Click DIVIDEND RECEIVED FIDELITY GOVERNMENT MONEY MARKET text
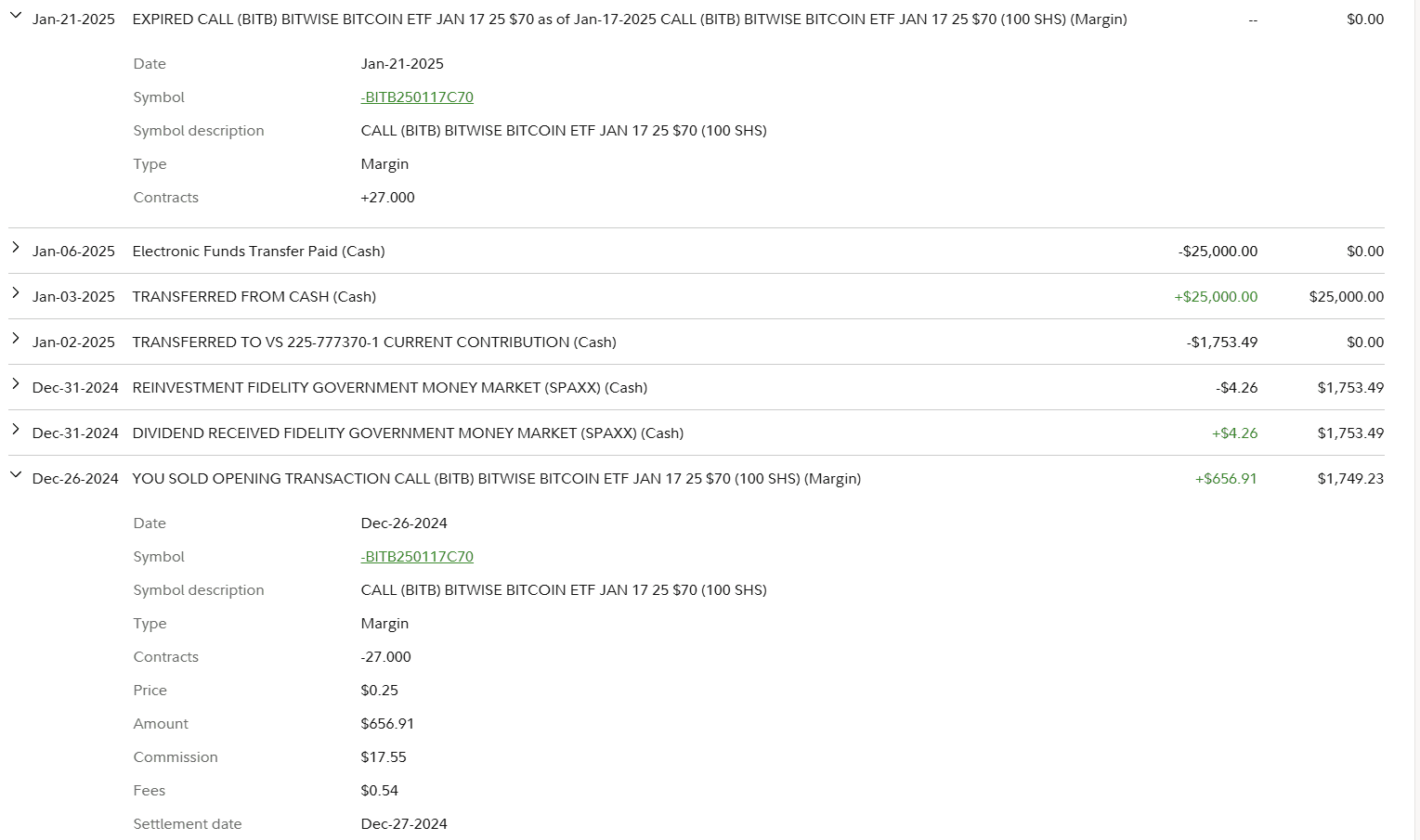This screenshot has height=840, width=1420. pyautogui.click(x=408, y=433)
